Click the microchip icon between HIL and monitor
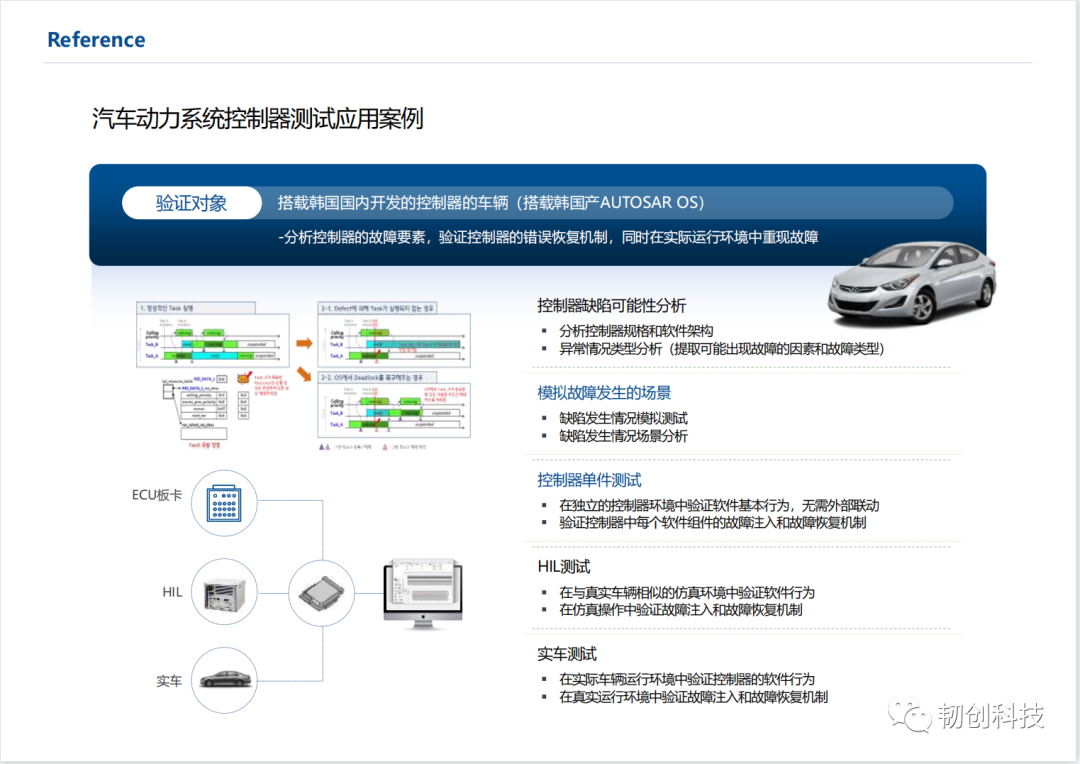This screenshot has height=764, width=1080. click(x=321, y=592)
